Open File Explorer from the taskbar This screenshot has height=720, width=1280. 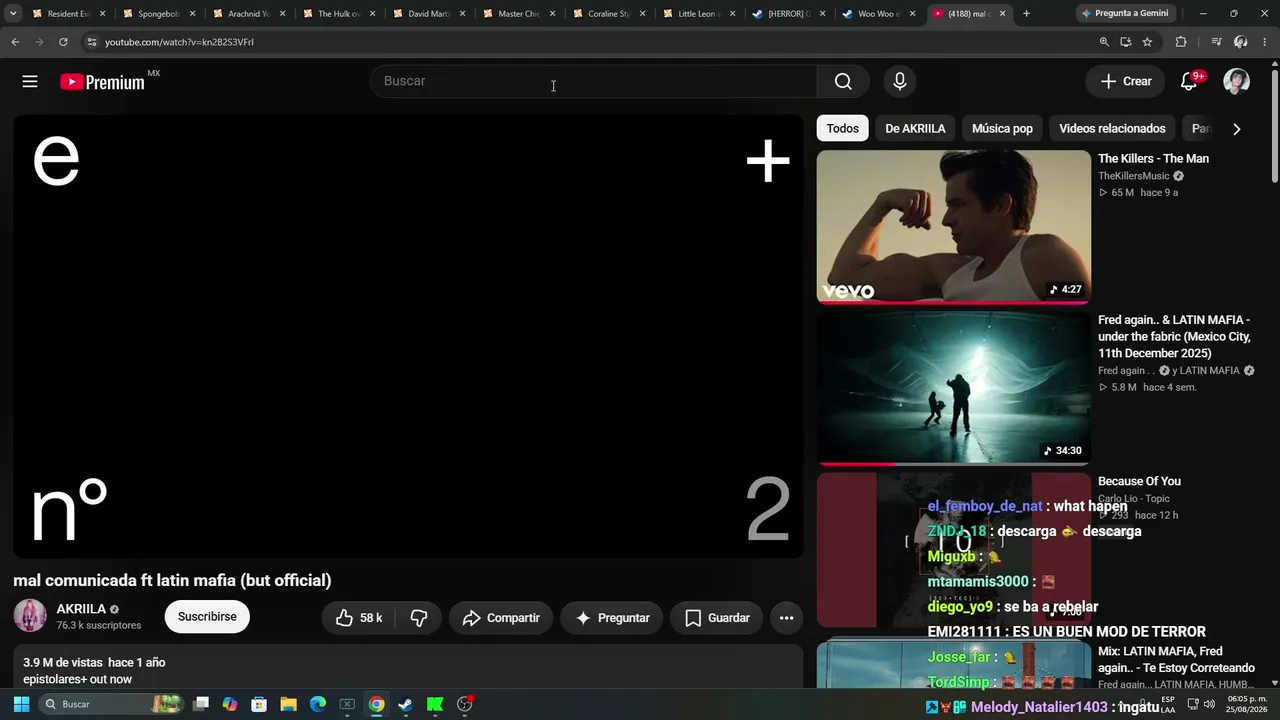(288, 704)
